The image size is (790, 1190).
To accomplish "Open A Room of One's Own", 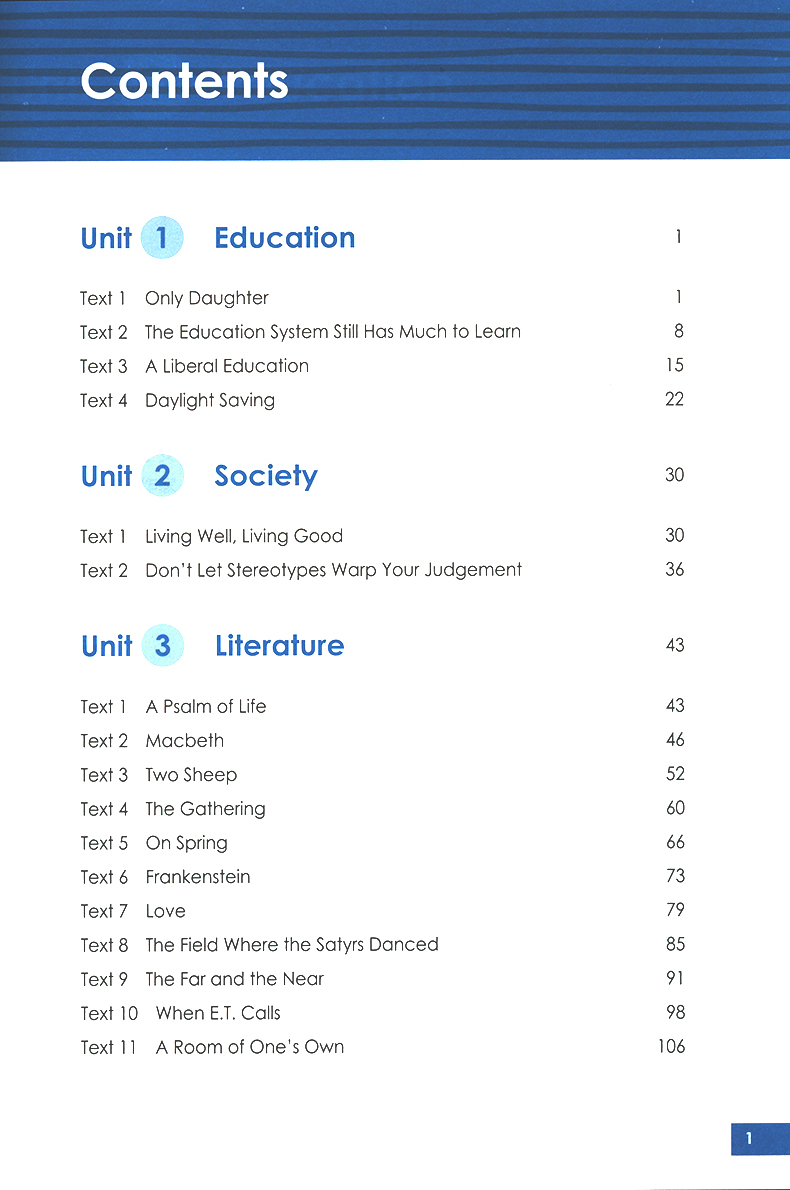I will [249, 1047].
